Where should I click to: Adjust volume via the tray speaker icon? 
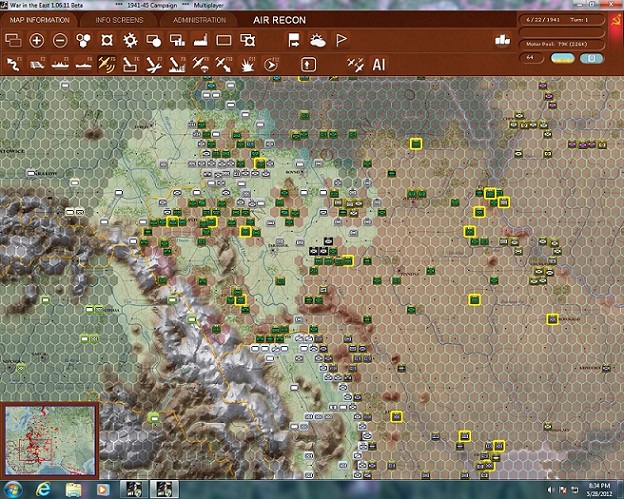[x=551, y=490]
